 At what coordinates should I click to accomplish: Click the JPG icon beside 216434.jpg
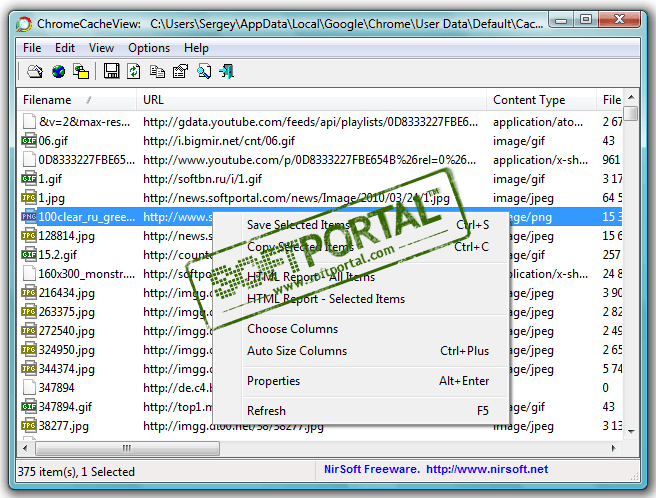point(28,293)
